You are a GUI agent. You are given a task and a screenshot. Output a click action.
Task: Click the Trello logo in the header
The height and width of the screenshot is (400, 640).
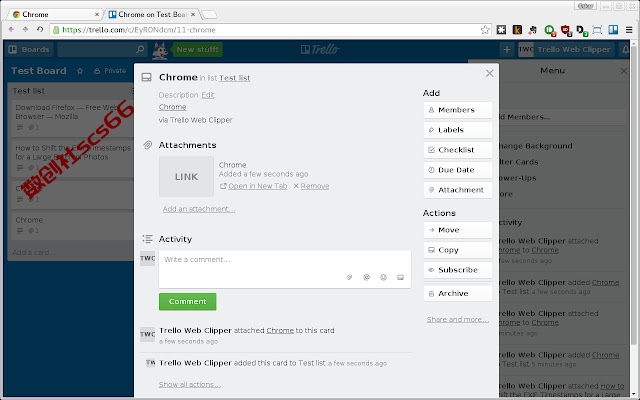click(320, 49)
